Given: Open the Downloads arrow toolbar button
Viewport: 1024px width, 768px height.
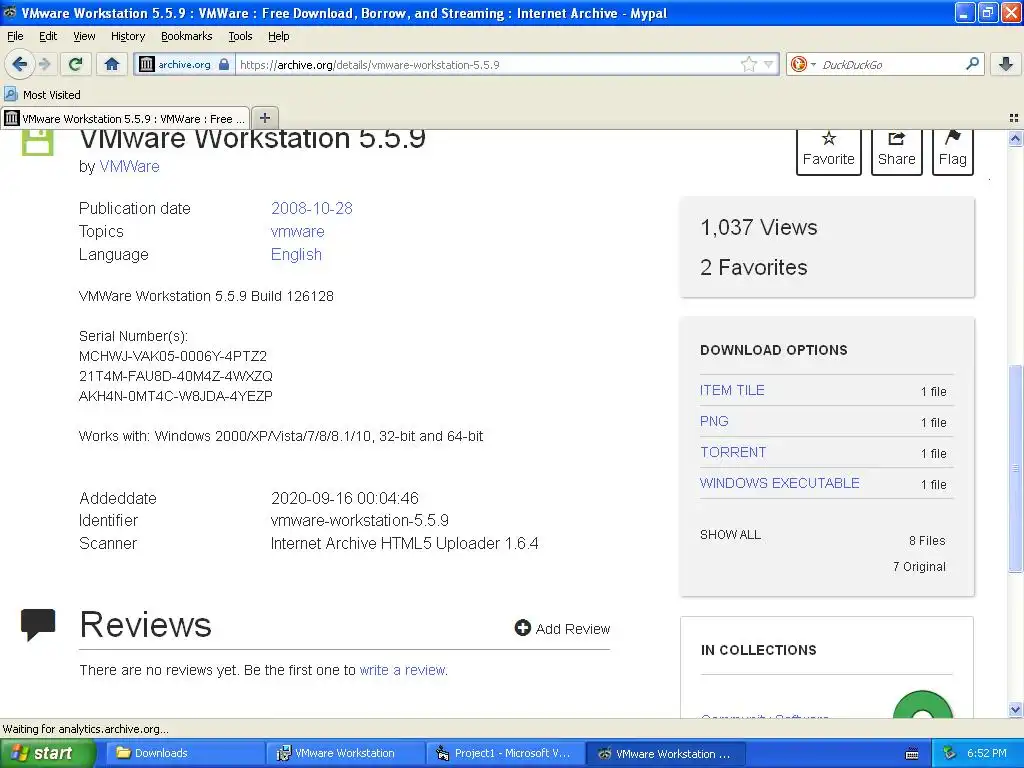Looking at the screenshot, I should tap(1006, 64).
